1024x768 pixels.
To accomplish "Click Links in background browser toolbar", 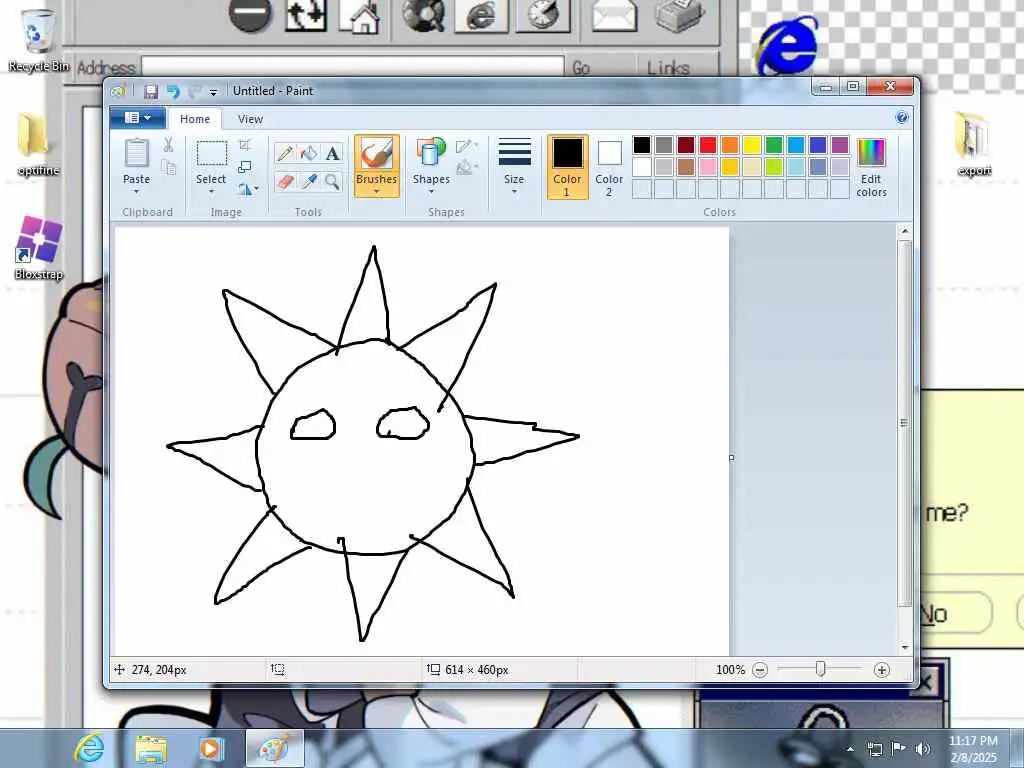I will (x=668, y=67).
